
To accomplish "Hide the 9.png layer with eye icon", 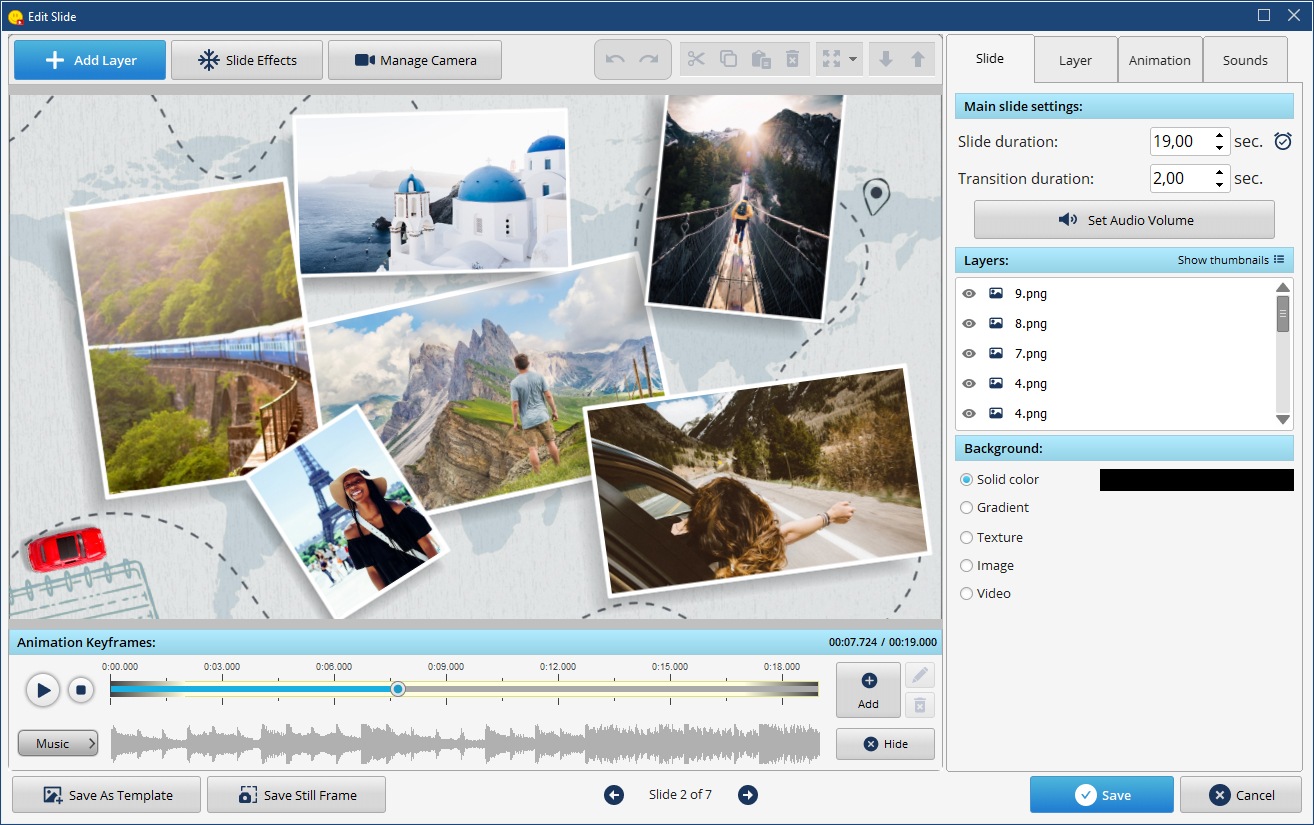I will pyautogui.click(x=968, y=294).
